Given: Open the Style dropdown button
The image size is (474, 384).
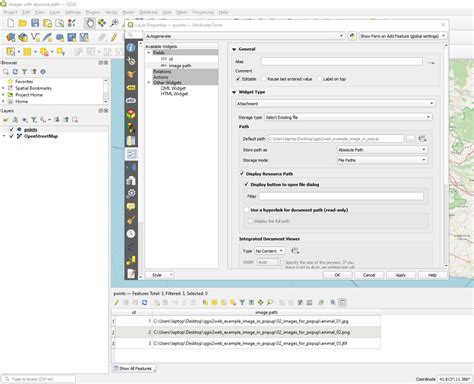Looking at the screenshot, I should 159,275.
